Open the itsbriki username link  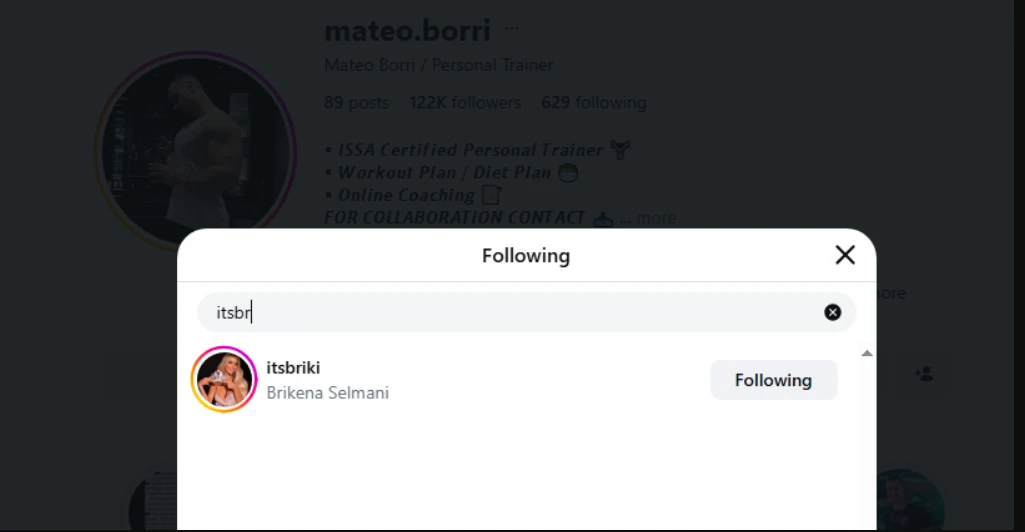coord(293,368)
